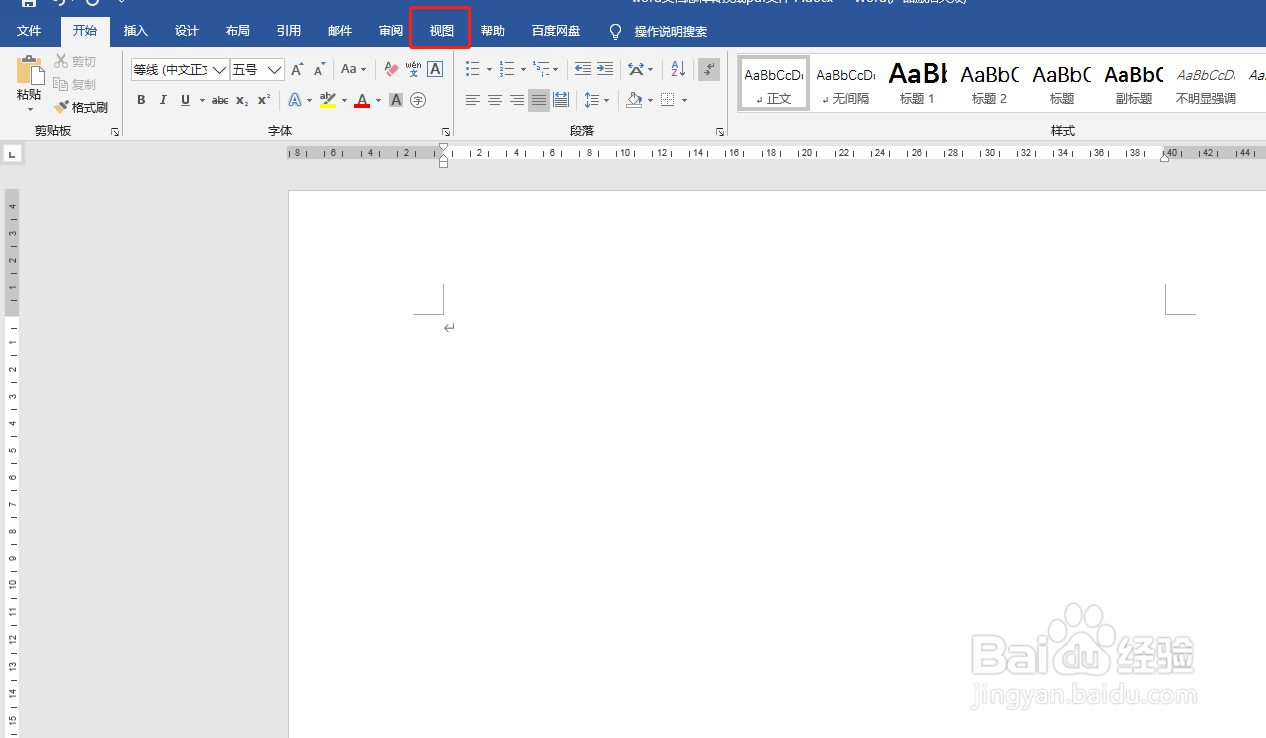Image resolution: width=1266 pixels, height=738 pixels.
Task: Apply strikethrough (abc) formatting
Action: [220, 100]
